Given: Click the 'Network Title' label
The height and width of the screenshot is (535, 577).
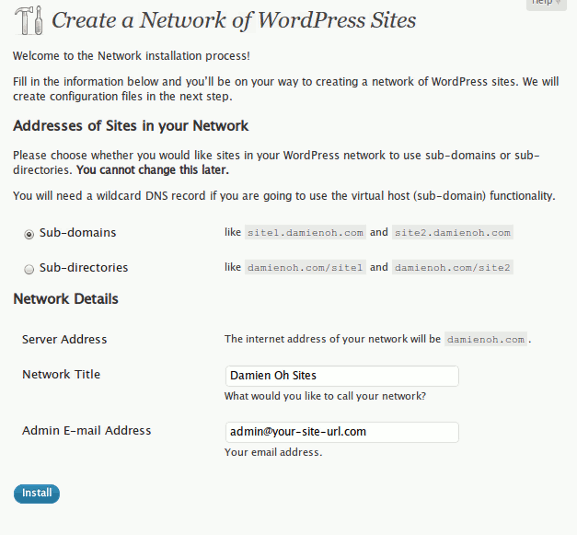Looking at the screenshot, I should coord(61,374).
